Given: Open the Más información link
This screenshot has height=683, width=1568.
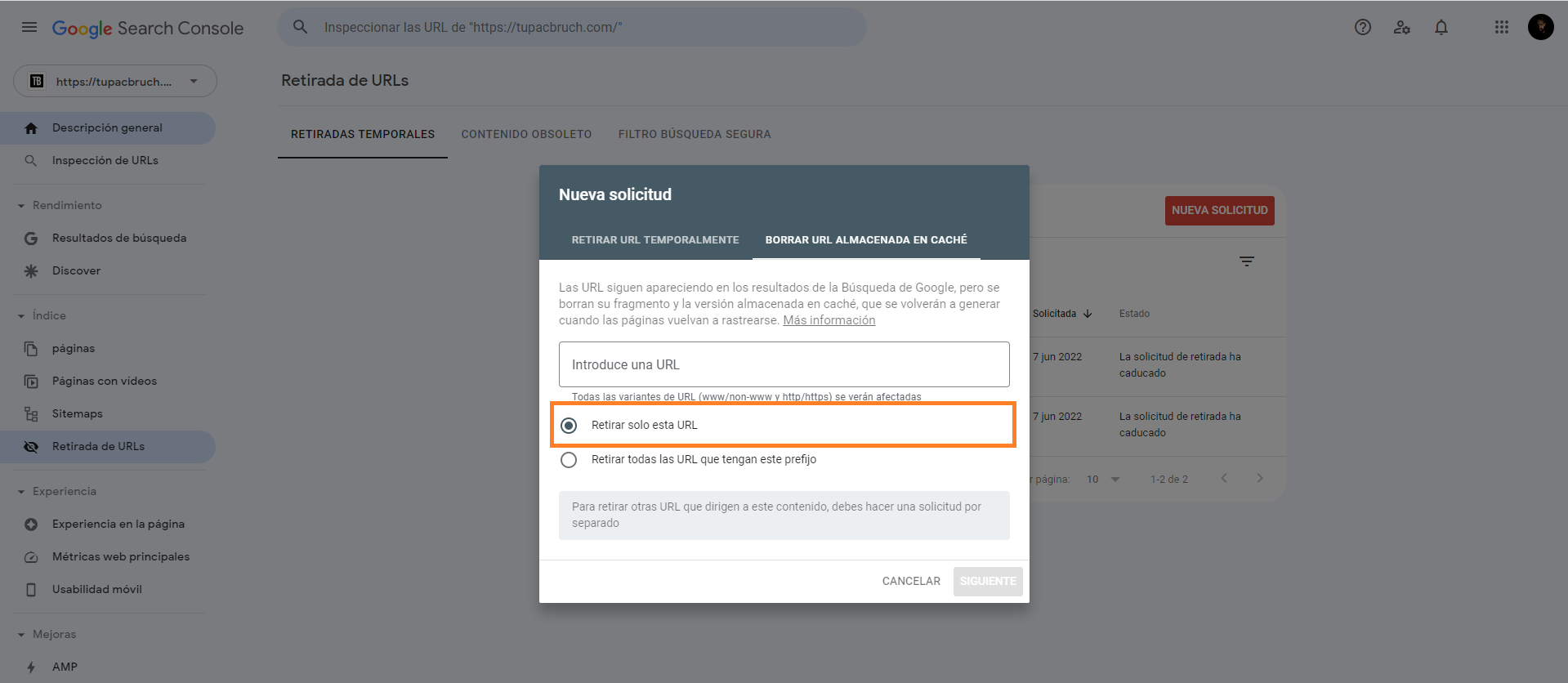Looking at the screenshot, I should [828, 319].
